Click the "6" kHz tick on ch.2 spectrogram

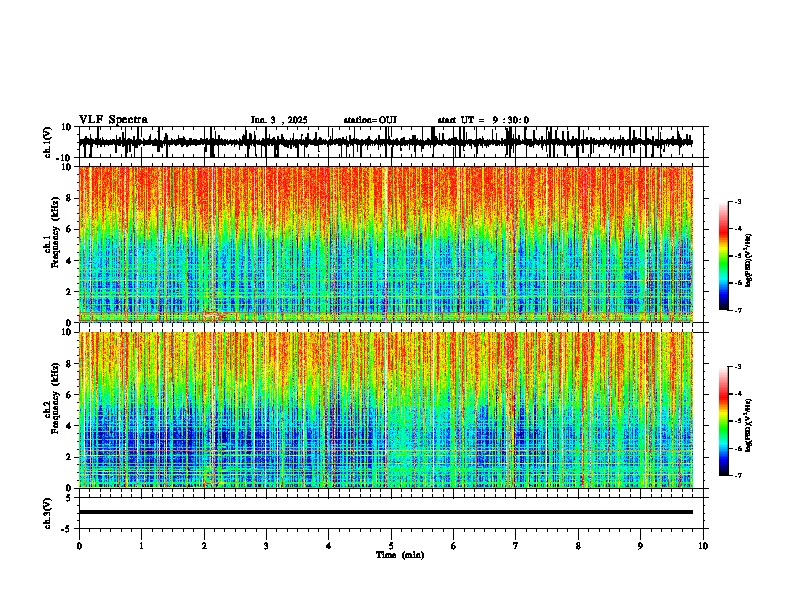[x=71, y=394]
